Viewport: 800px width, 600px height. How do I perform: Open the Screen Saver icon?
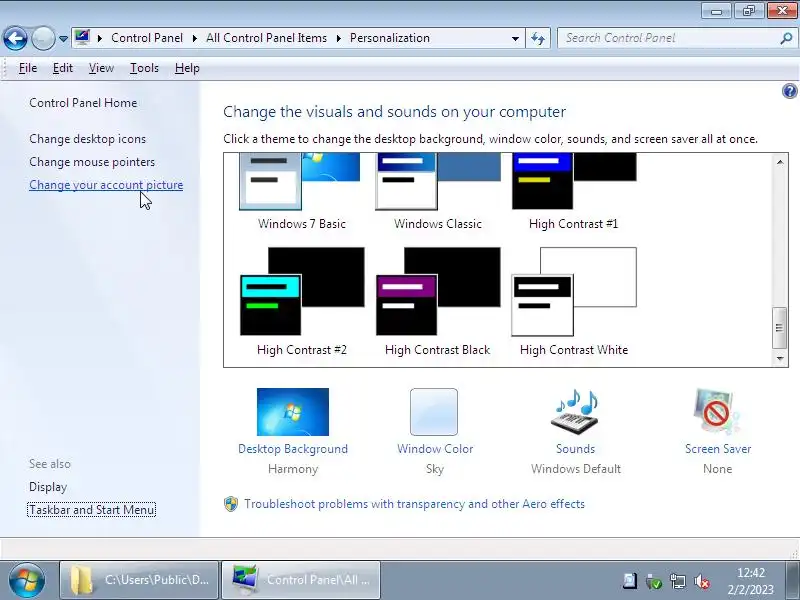click(717, 412)
